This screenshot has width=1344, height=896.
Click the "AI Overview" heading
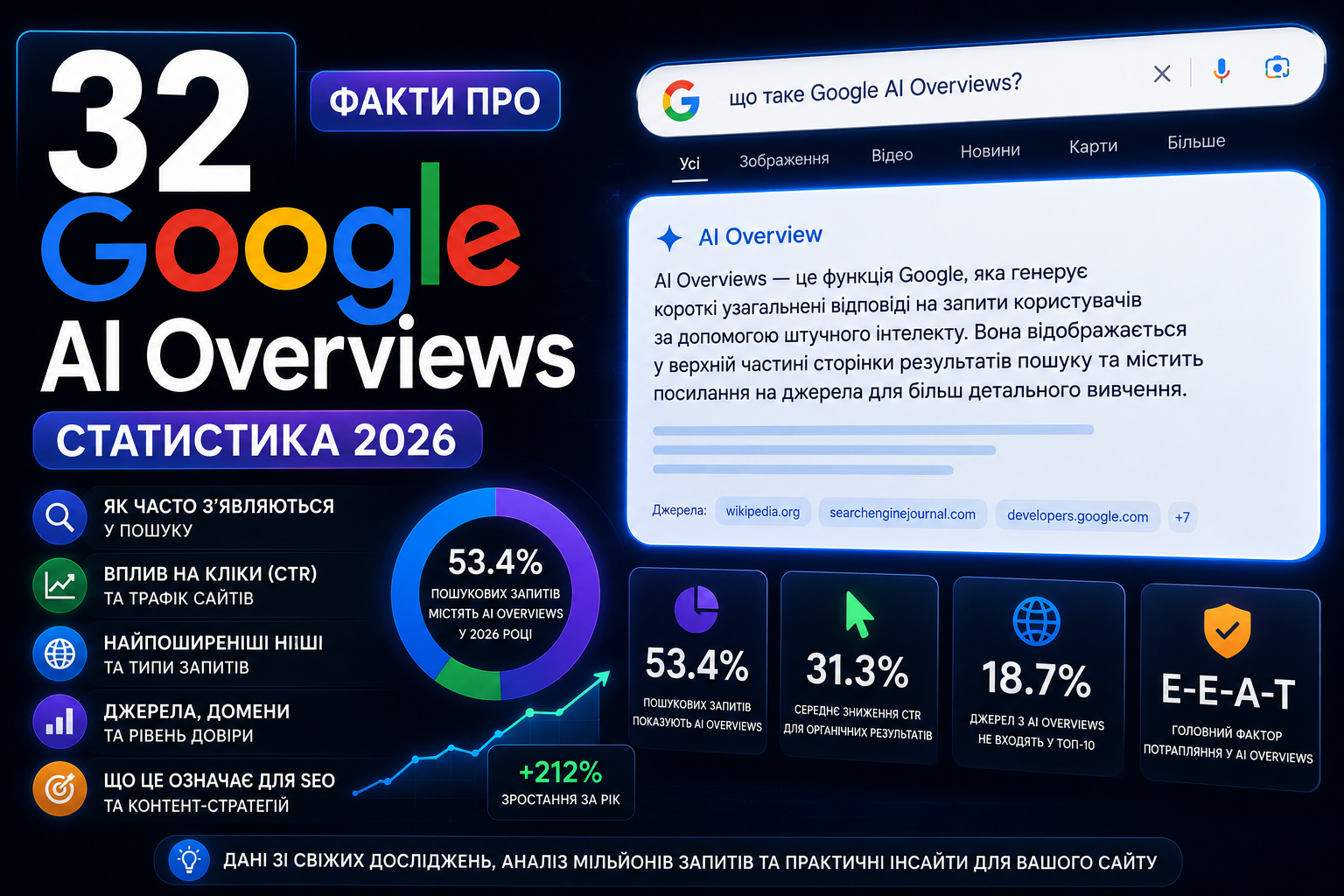point(760,235)
